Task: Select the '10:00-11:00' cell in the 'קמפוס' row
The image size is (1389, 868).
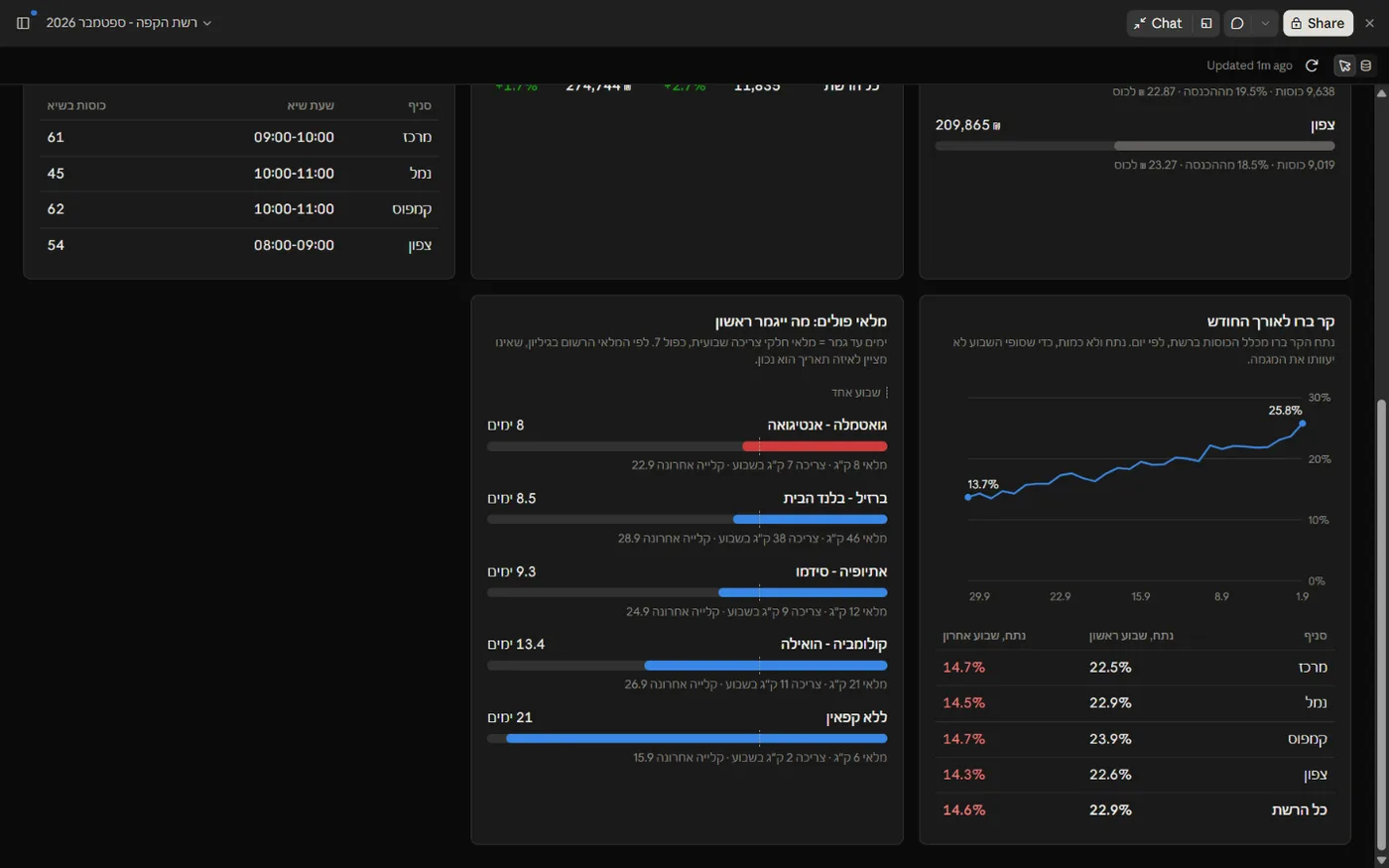Action: 294,209
